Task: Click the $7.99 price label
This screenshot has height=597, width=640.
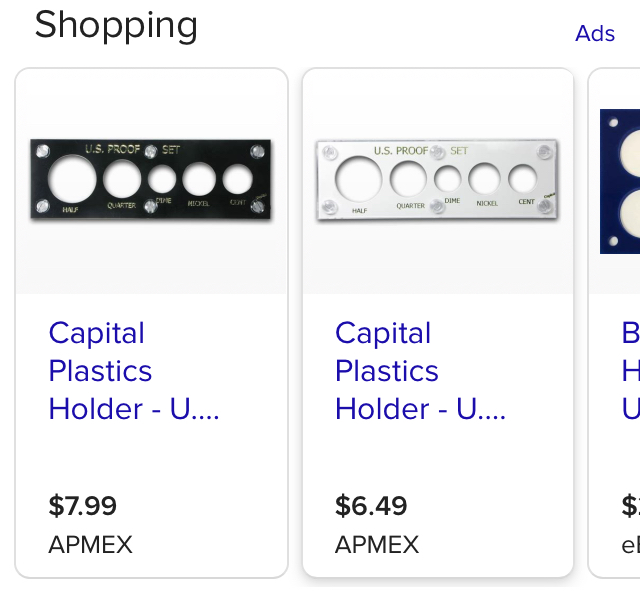Action: pos(82,506)
